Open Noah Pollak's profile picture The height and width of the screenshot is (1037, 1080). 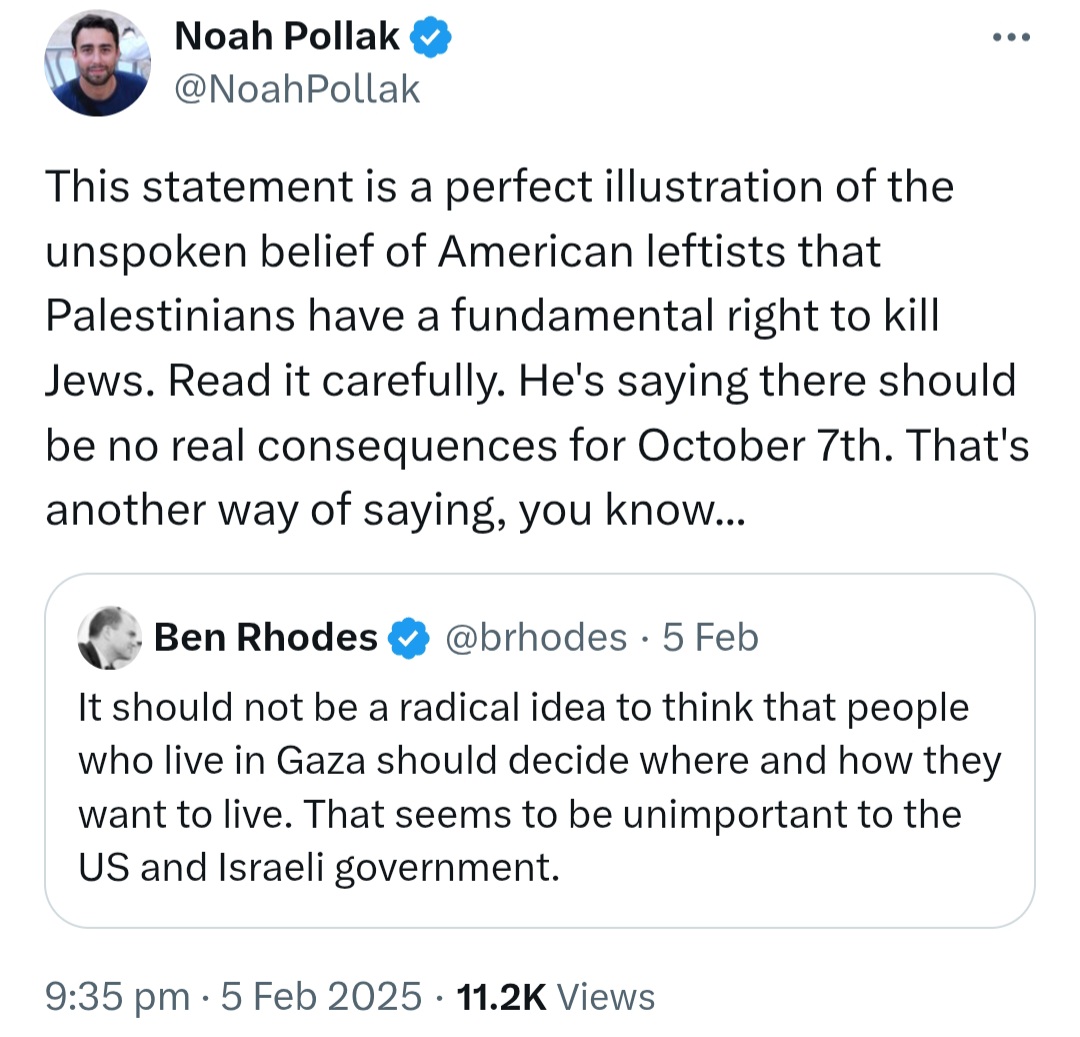tap(96, 65)
